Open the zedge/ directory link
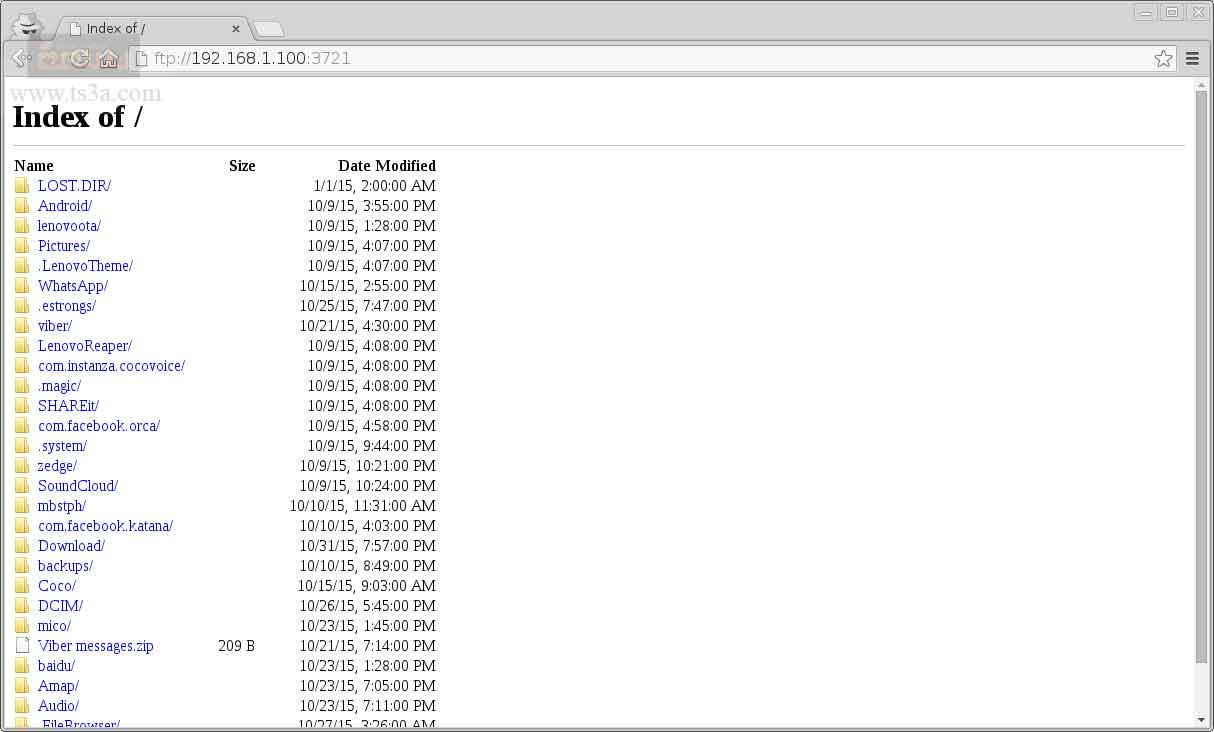 pyautogui.click(x=57, y=466)
